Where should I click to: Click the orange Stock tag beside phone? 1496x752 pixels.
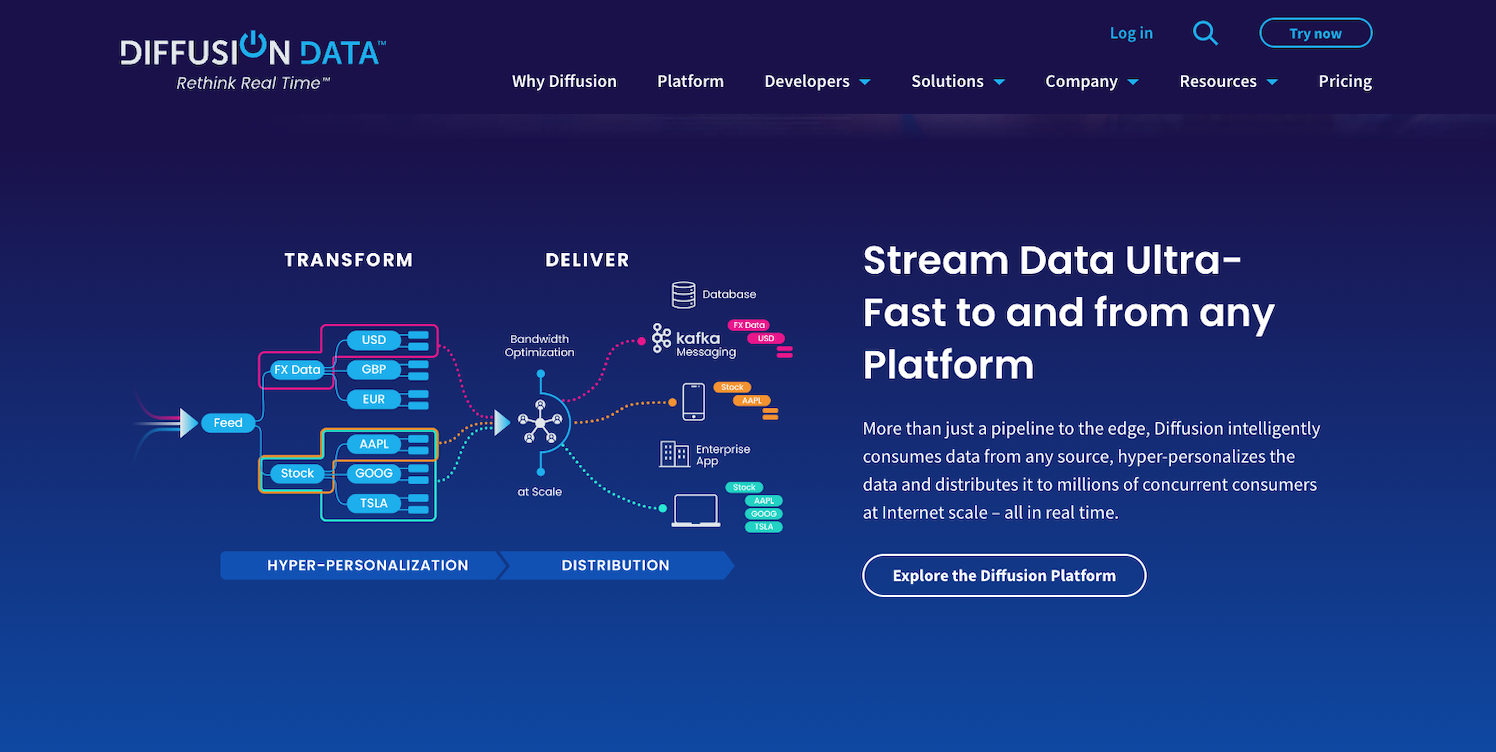click(x=733, y=387)
